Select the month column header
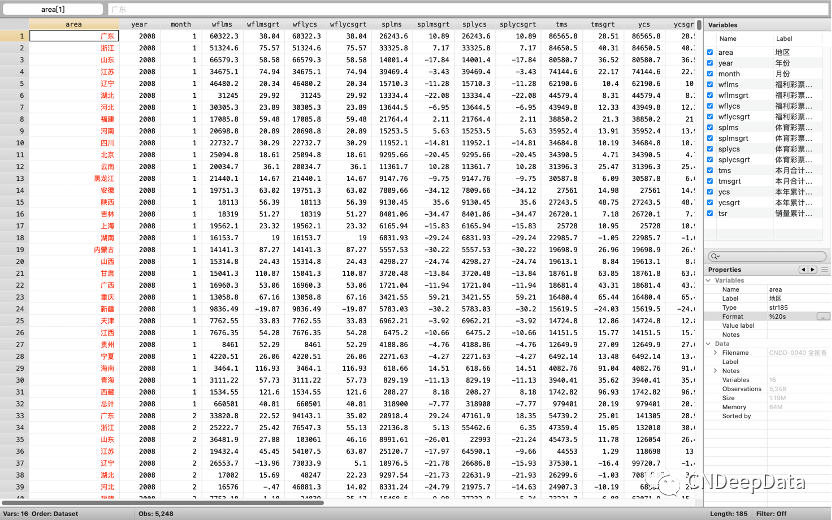This screenshot has height=520, width=832. pyautogui.click(x=180, y=24)
